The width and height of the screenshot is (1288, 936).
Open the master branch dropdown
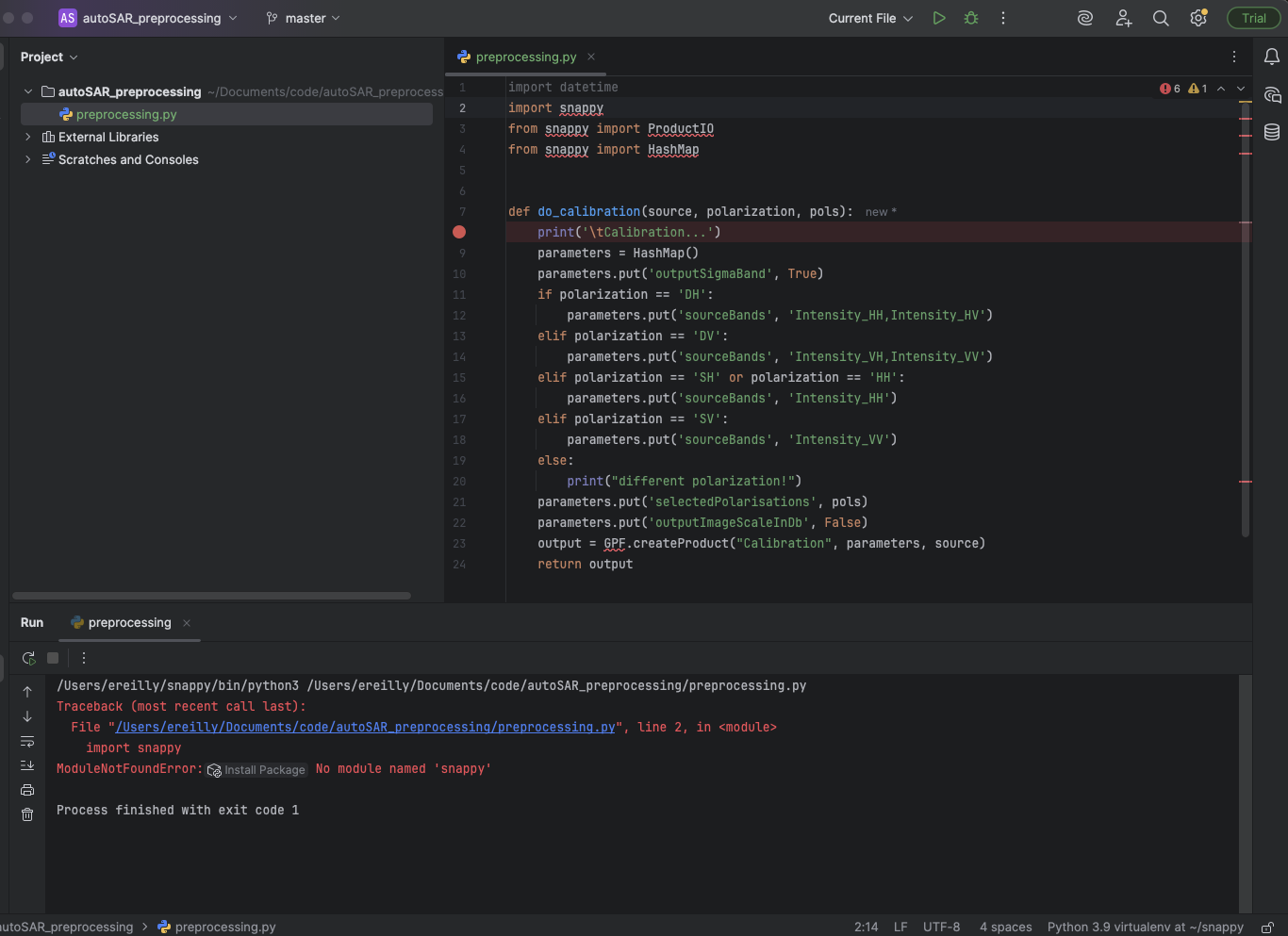pos(303,18)
